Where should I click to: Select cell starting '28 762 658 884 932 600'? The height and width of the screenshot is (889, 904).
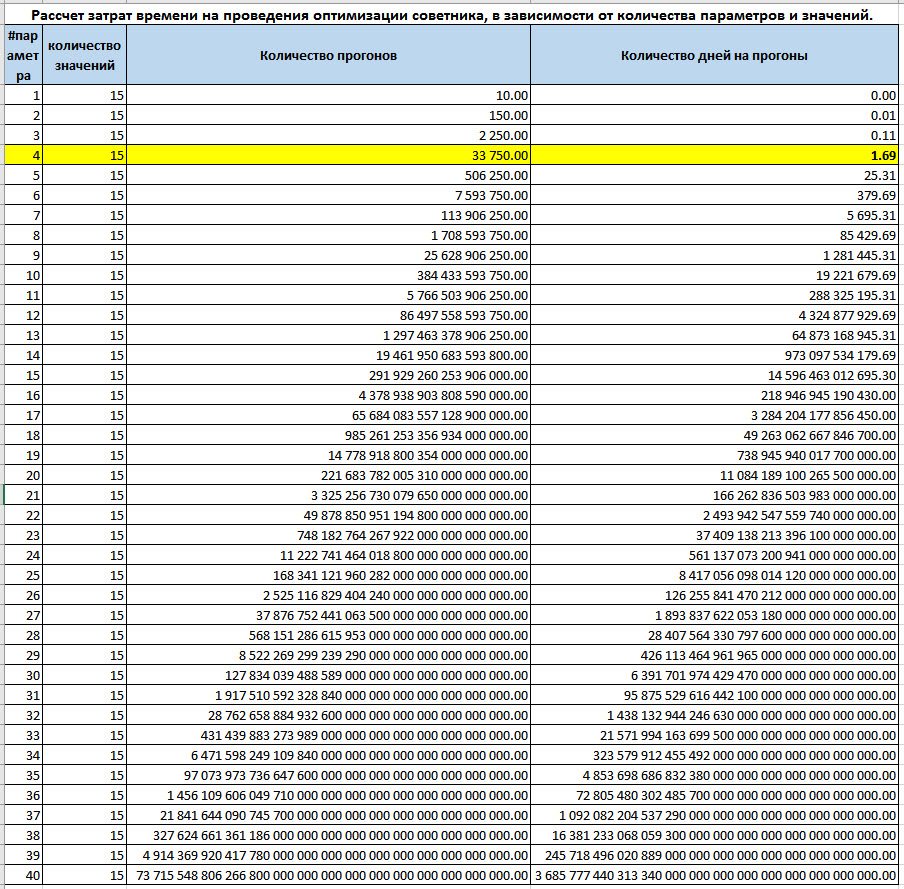pyautogui.click(x=328, y=715)
